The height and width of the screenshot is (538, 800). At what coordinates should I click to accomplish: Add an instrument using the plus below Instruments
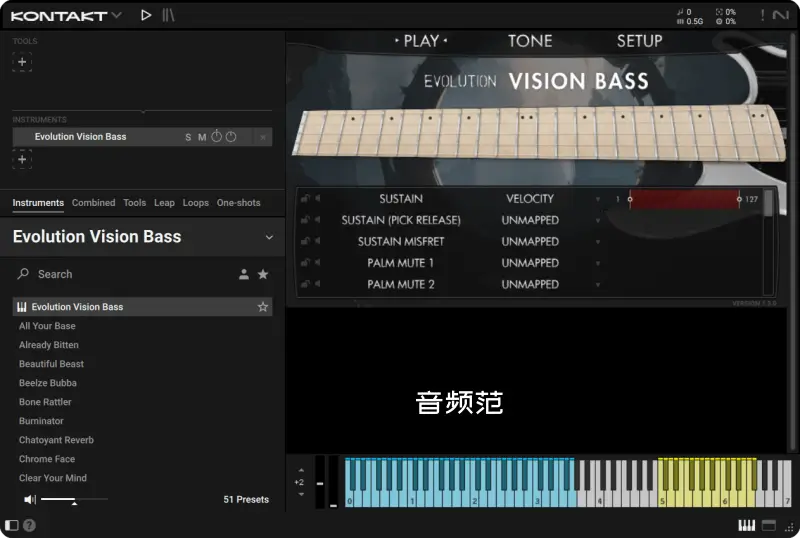click(x=22, y=159)
